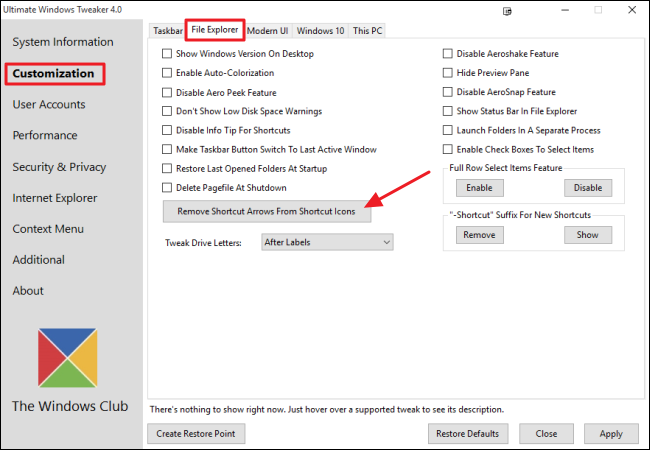Tick Enable Check Boxes To Select Items
Screen dimensions: 650x450
pyautogui.click(x=448, y=149)
